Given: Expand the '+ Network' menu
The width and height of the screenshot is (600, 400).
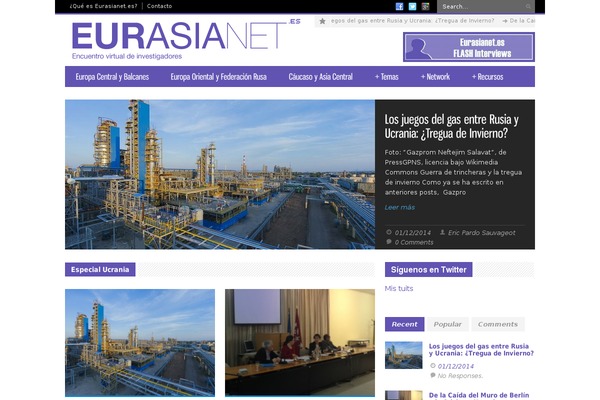Looking at the screenshot, I should 435,77.
